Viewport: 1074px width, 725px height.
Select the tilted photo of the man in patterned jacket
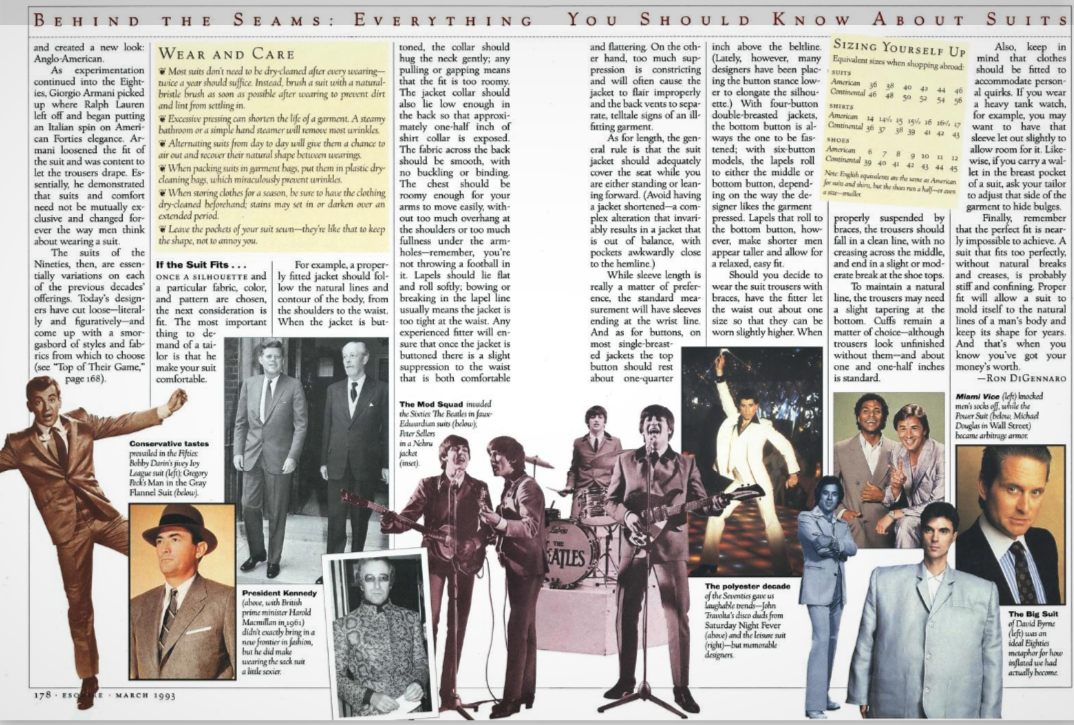point(381,634)
